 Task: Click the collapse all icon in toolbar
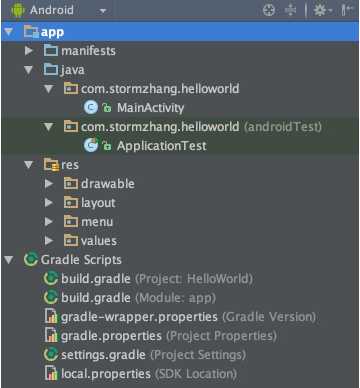coord(290,10)
